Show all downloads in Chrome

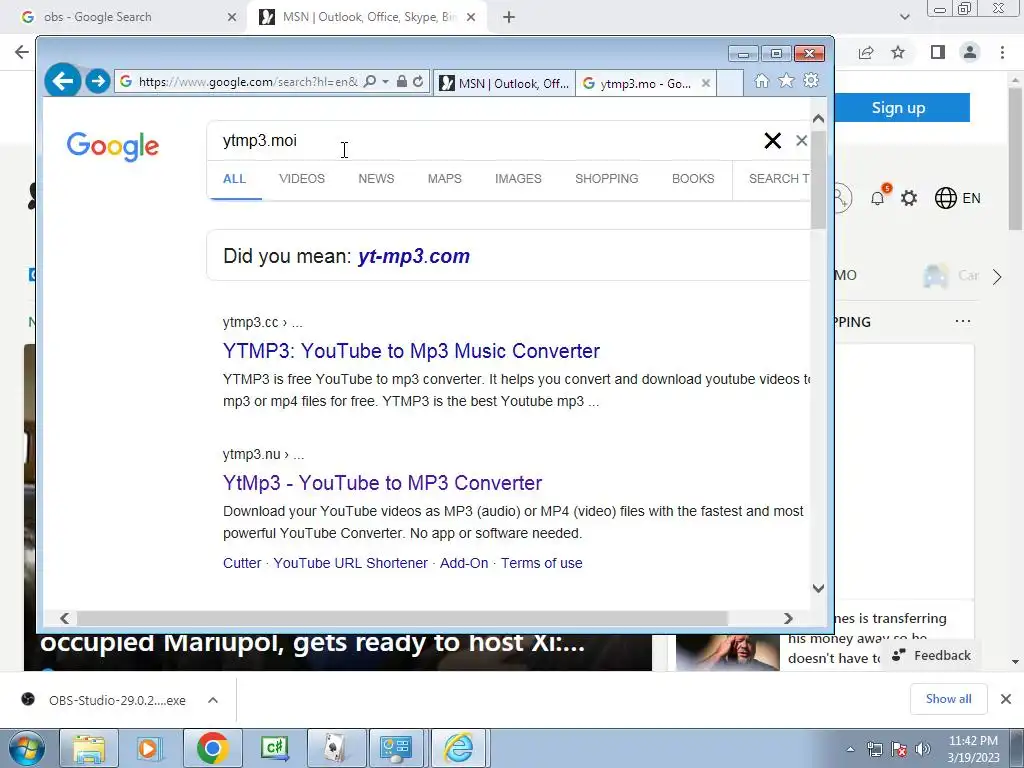tap(948, 699)
